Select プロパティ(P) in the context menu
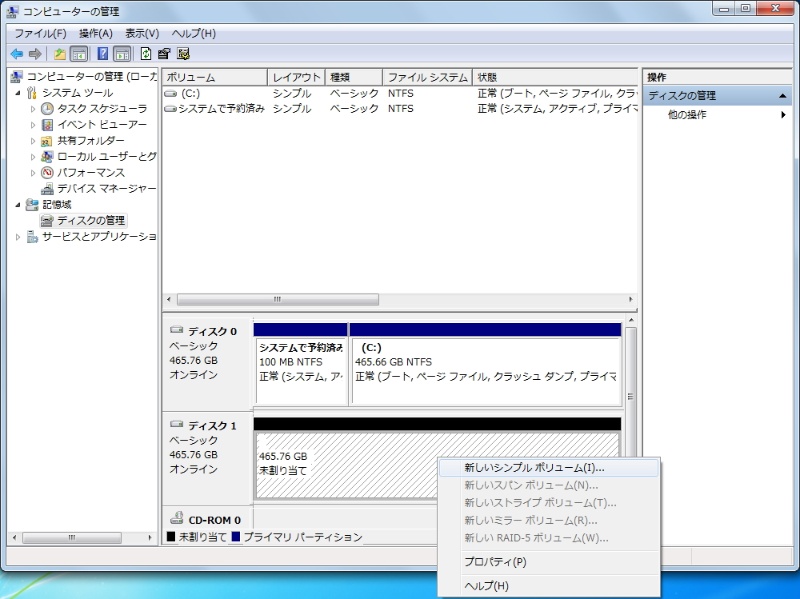 [x=495, y=562]
